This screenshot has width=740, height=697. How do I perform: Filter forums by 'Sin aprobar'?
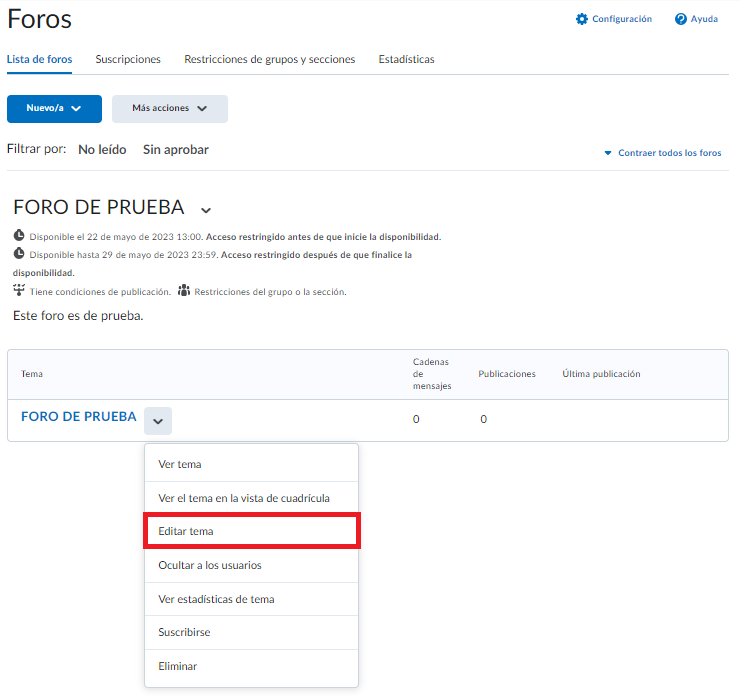pos(176,149)
